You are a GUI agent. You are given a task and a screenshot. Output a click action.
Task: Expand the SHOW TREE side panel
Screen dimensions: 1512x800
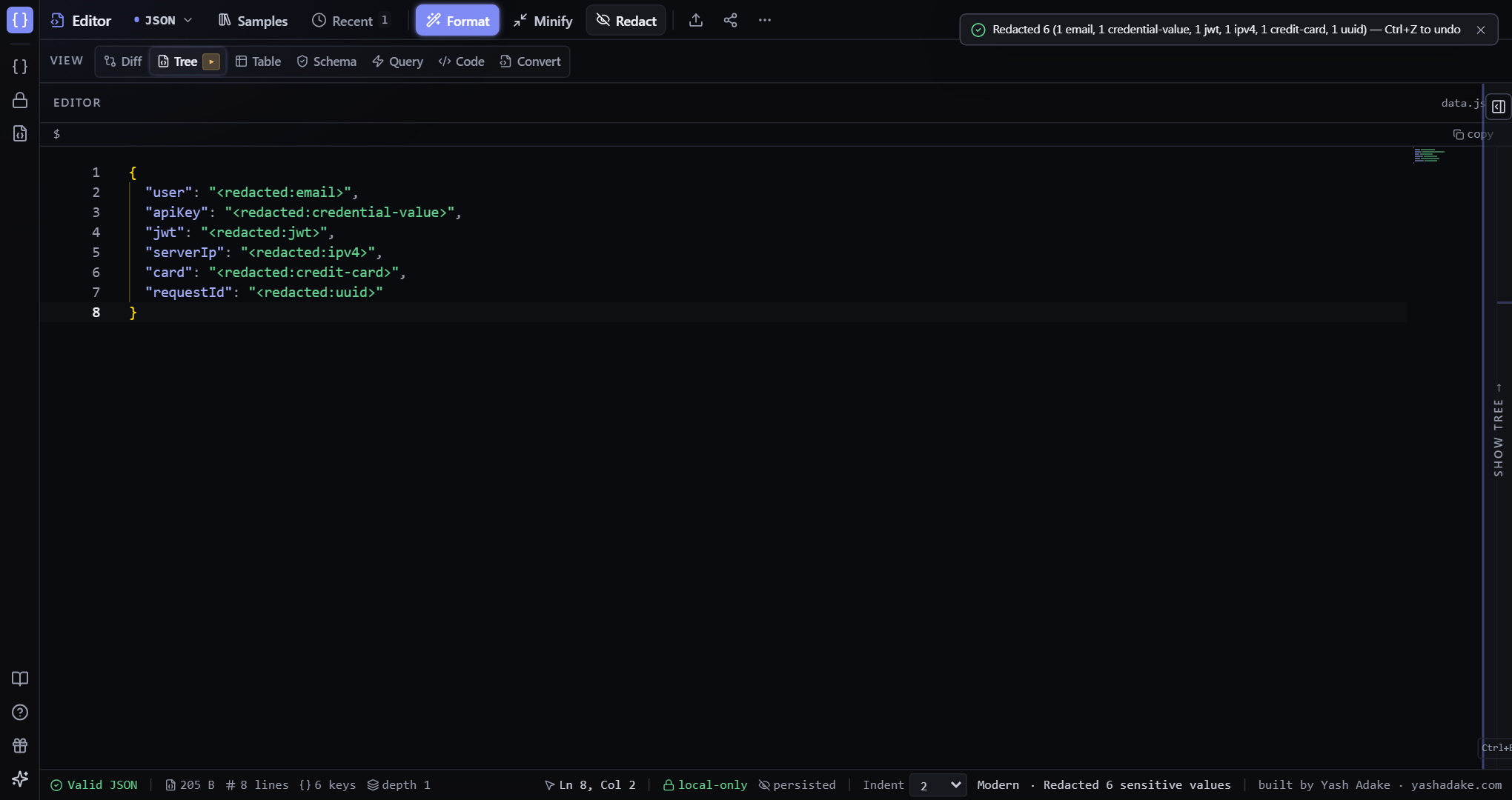pos(1498,430)
